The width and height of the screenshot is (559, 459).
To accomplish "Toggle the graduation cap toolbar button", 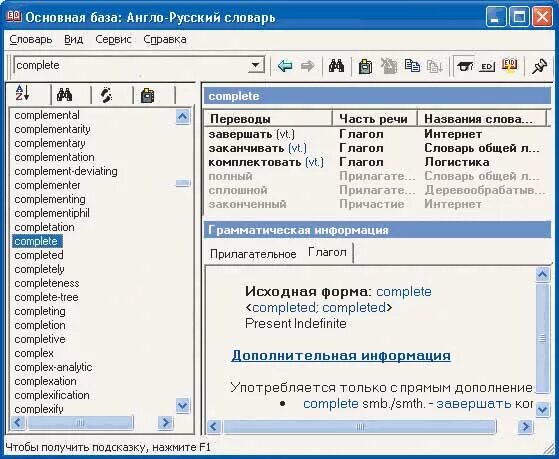I will (465, 66).
